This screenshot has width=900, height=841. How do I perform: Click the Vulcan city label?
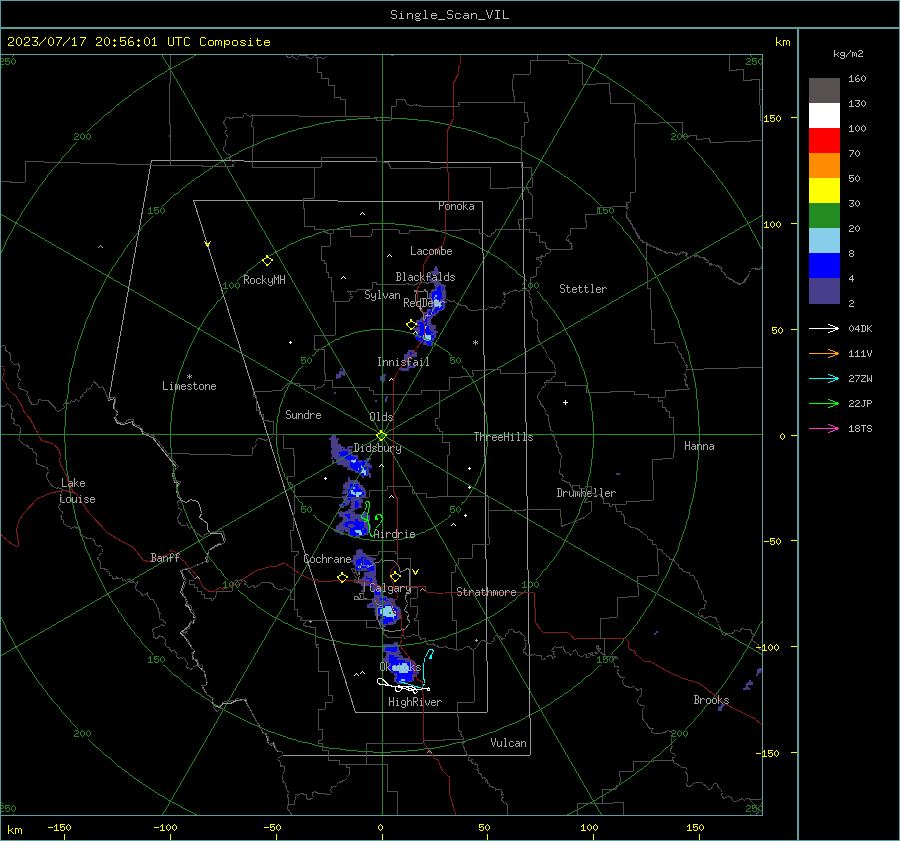click(x=508, y=743)
